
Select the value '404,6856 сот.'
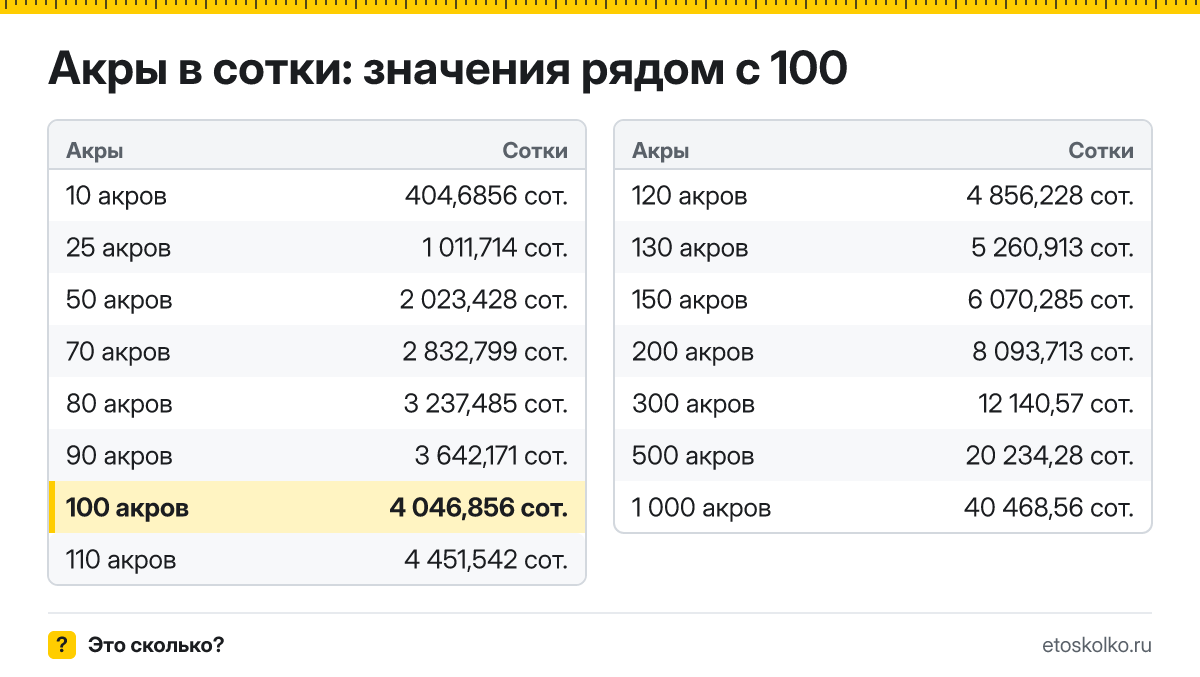tap(486, 195)
